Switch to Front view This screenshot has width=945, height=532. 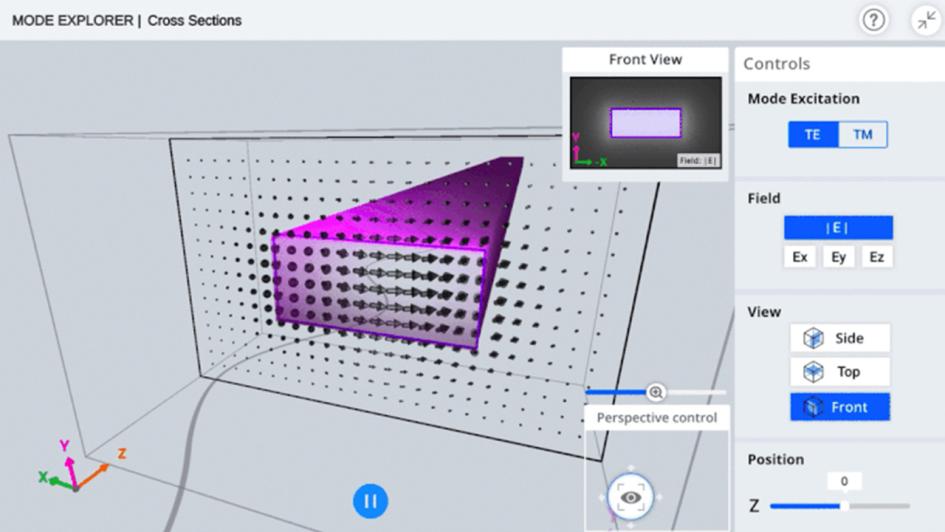(x=840, y=407)
